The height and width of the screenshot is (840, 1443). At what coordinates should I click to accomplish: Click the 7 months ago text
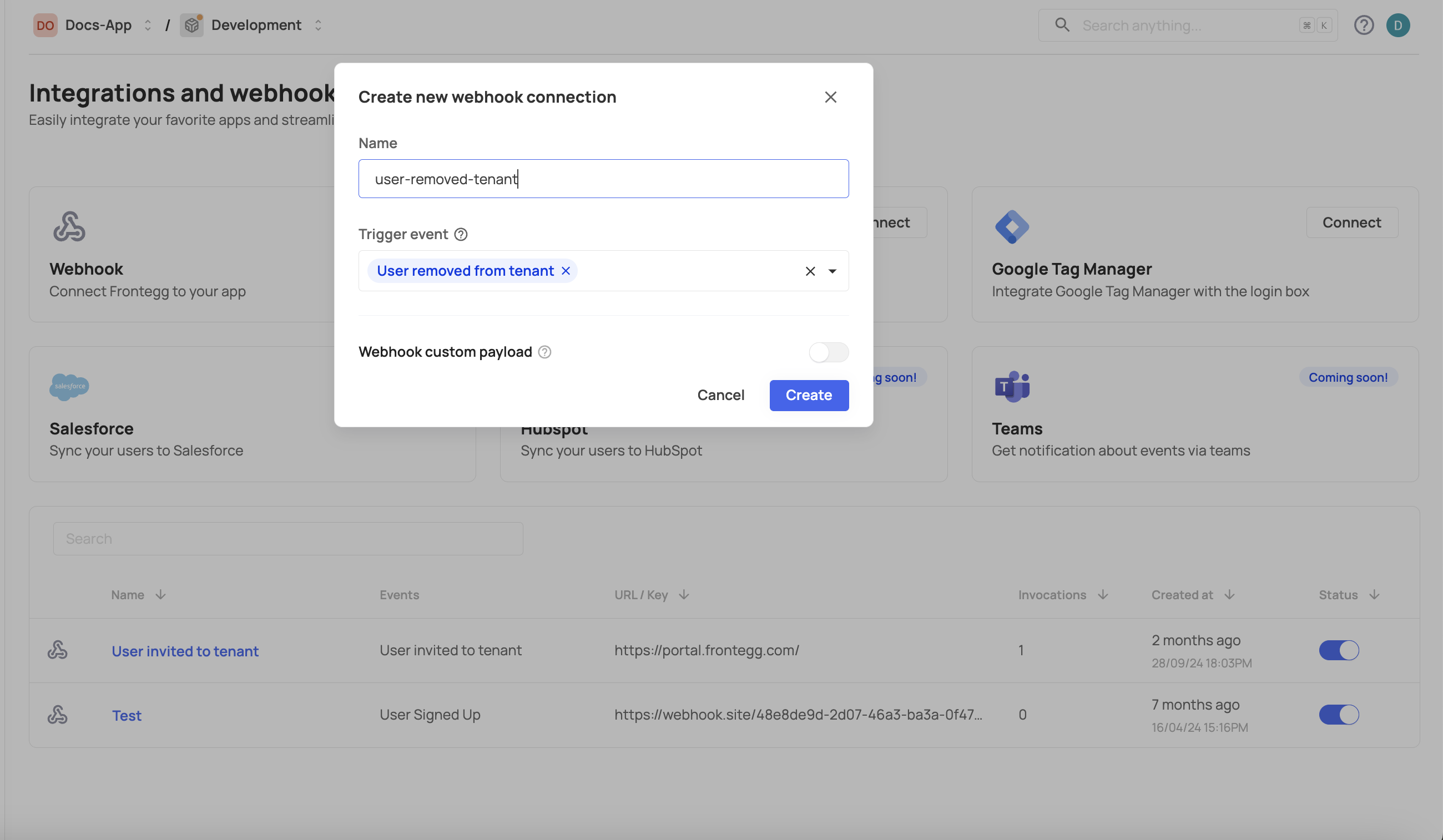point(1195,704)
